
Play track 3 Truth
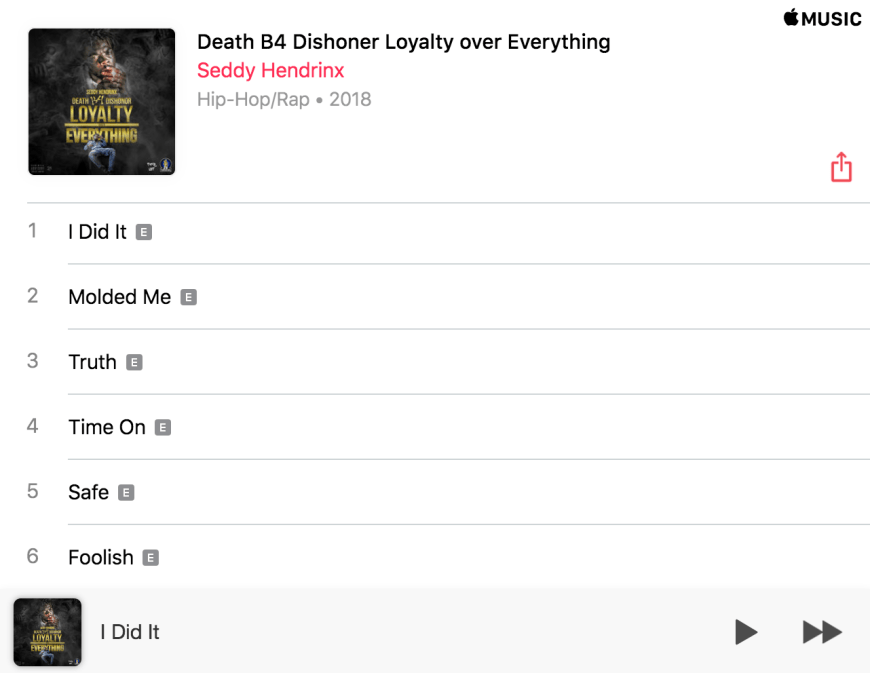448,362
